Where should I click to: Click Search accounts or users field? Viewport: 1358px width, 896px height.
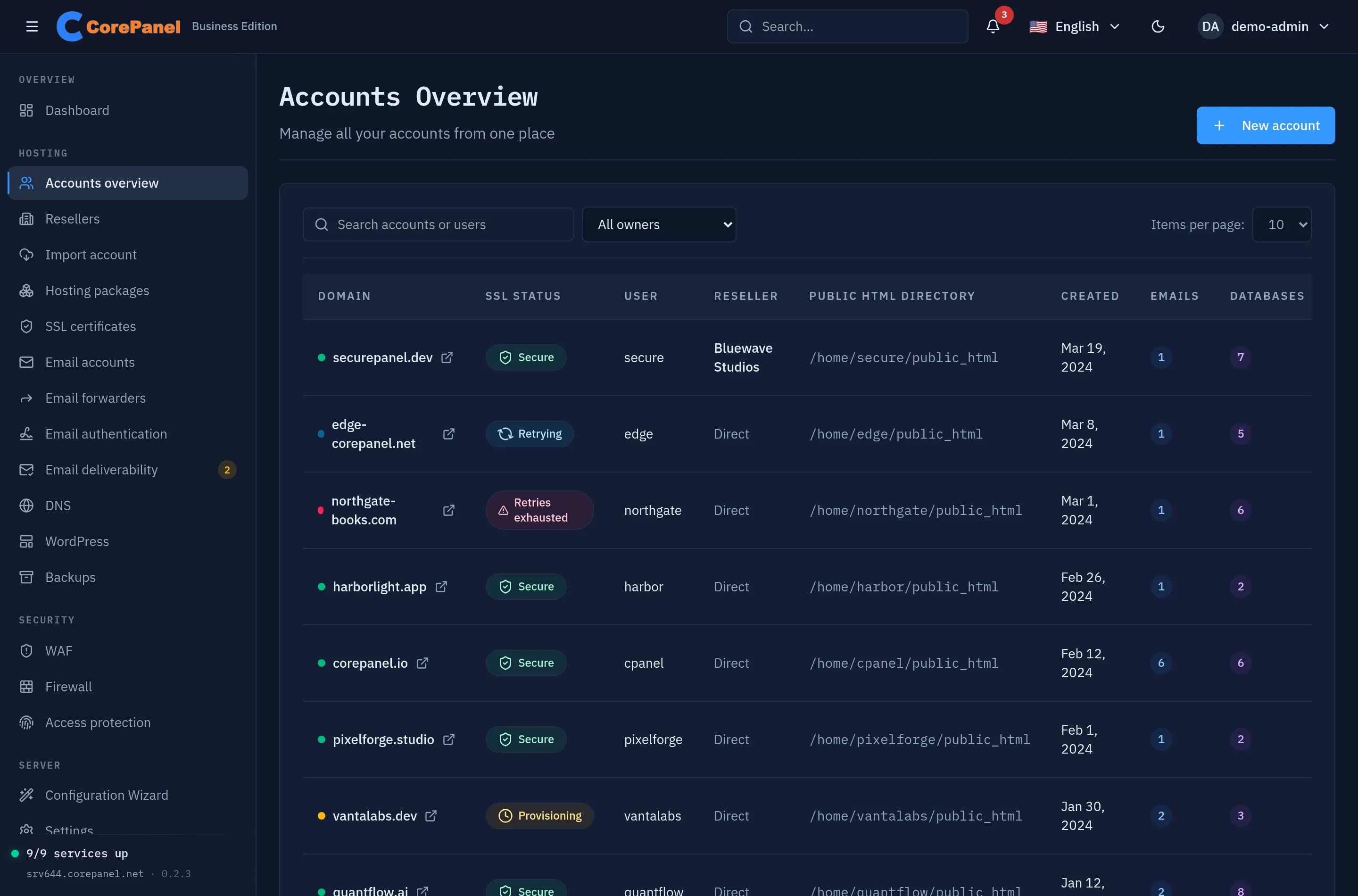pos(438,224)
